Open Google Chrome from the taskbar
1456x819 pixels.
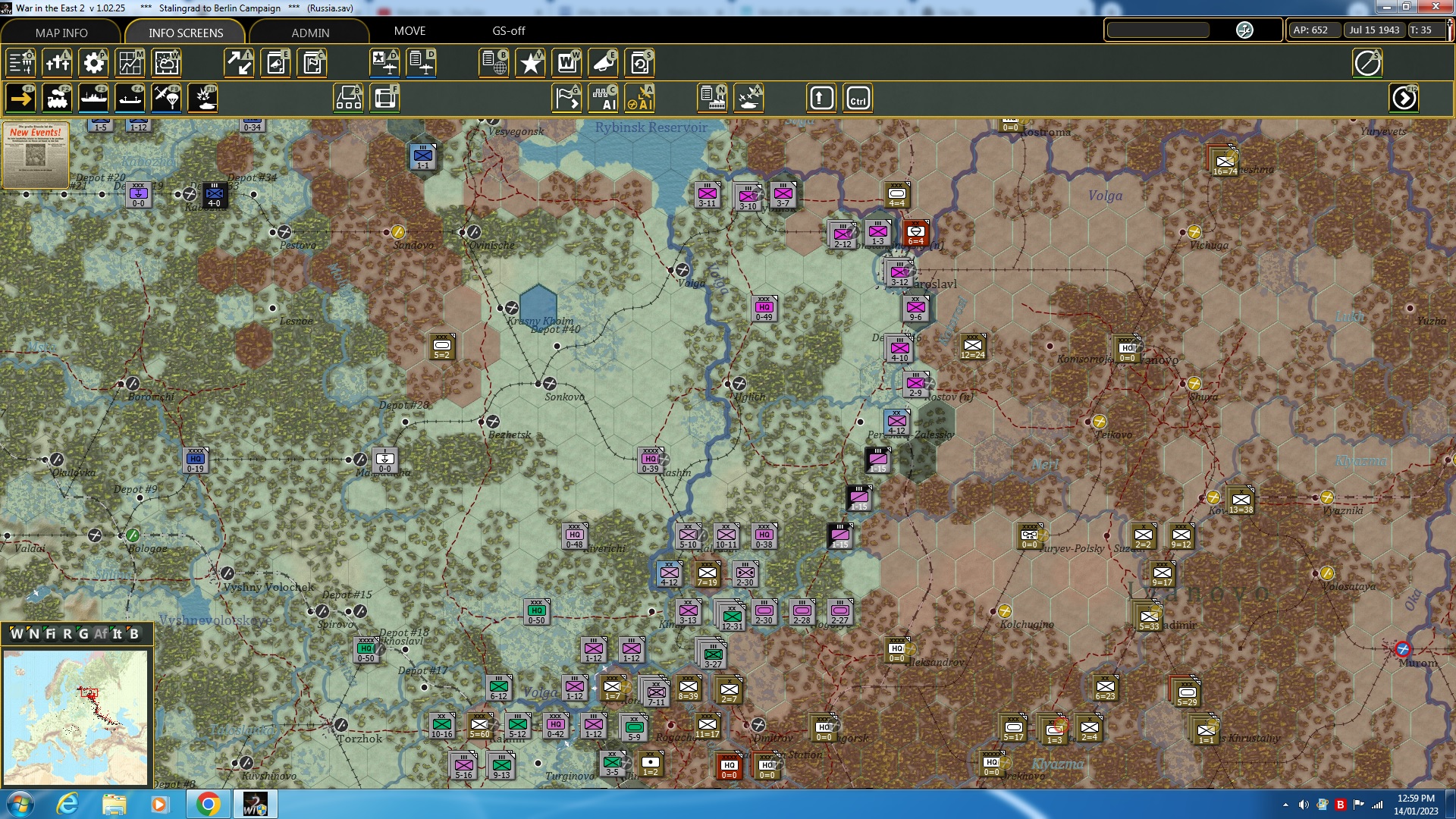pos(208,804)
